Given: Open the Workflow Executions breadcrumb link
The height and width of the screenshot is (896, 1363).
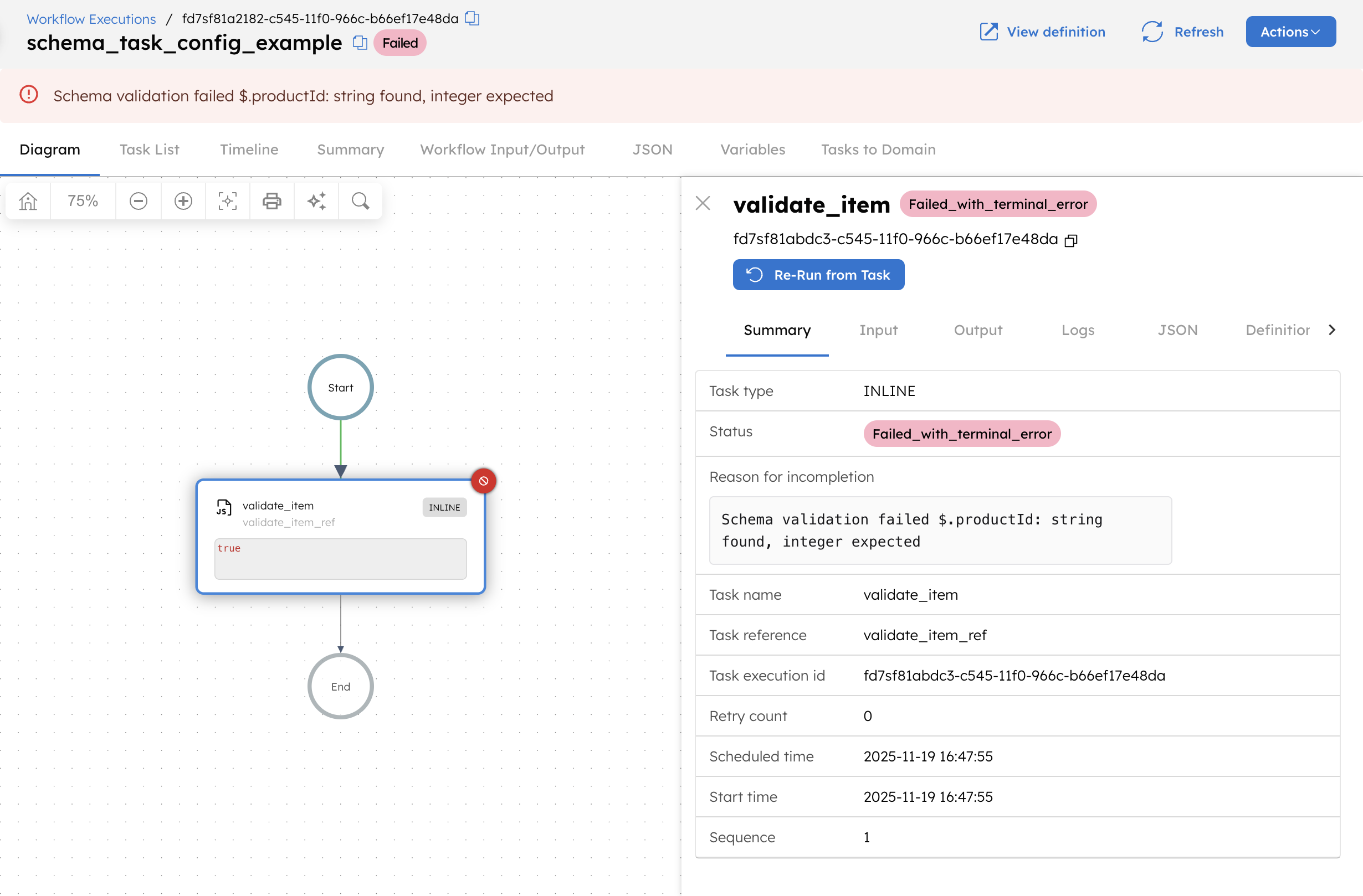Looking at the screenshot, I should tap(90, 18).
